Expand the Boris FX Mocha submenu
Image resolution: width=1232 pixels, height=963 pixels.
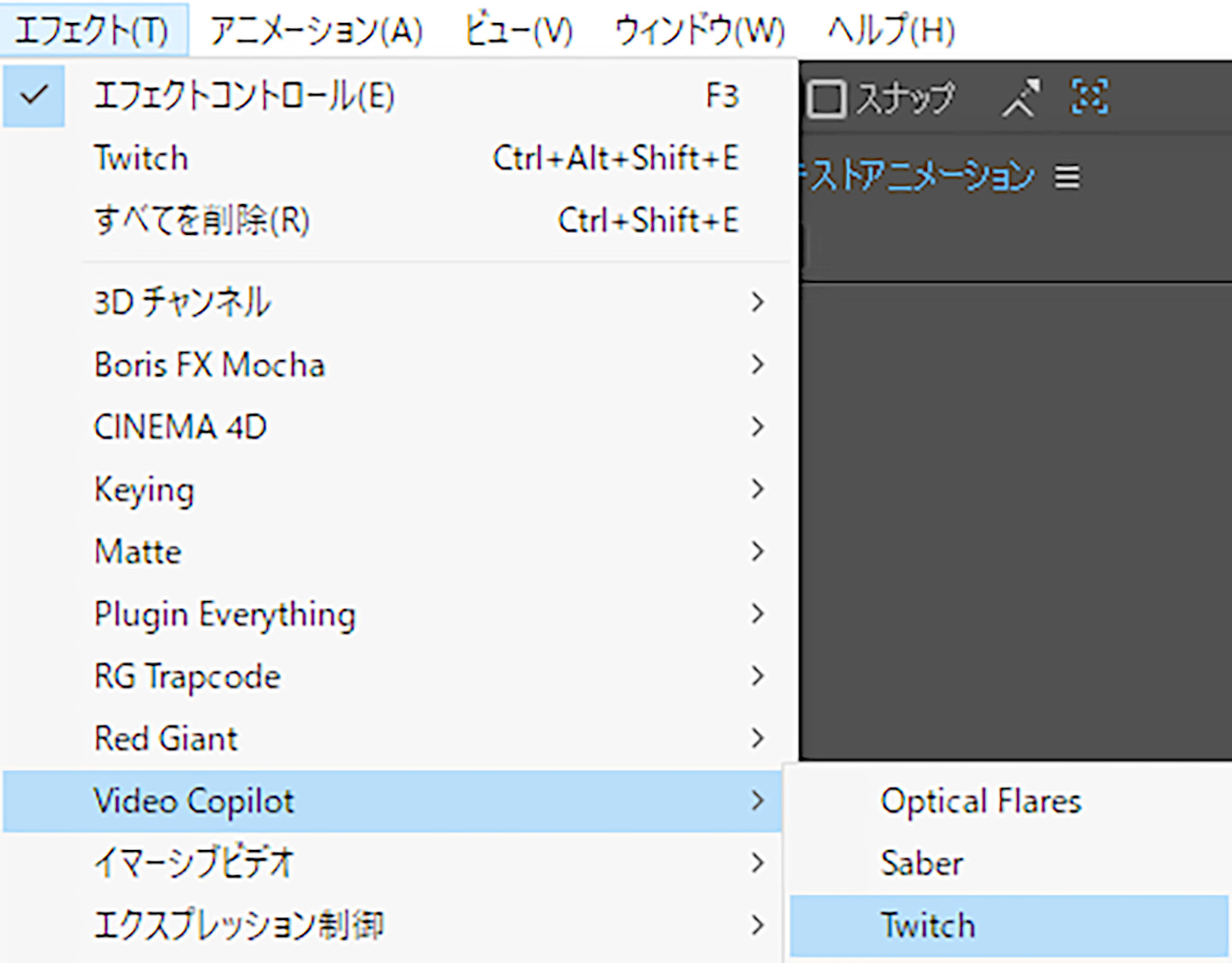pos(399,364)
